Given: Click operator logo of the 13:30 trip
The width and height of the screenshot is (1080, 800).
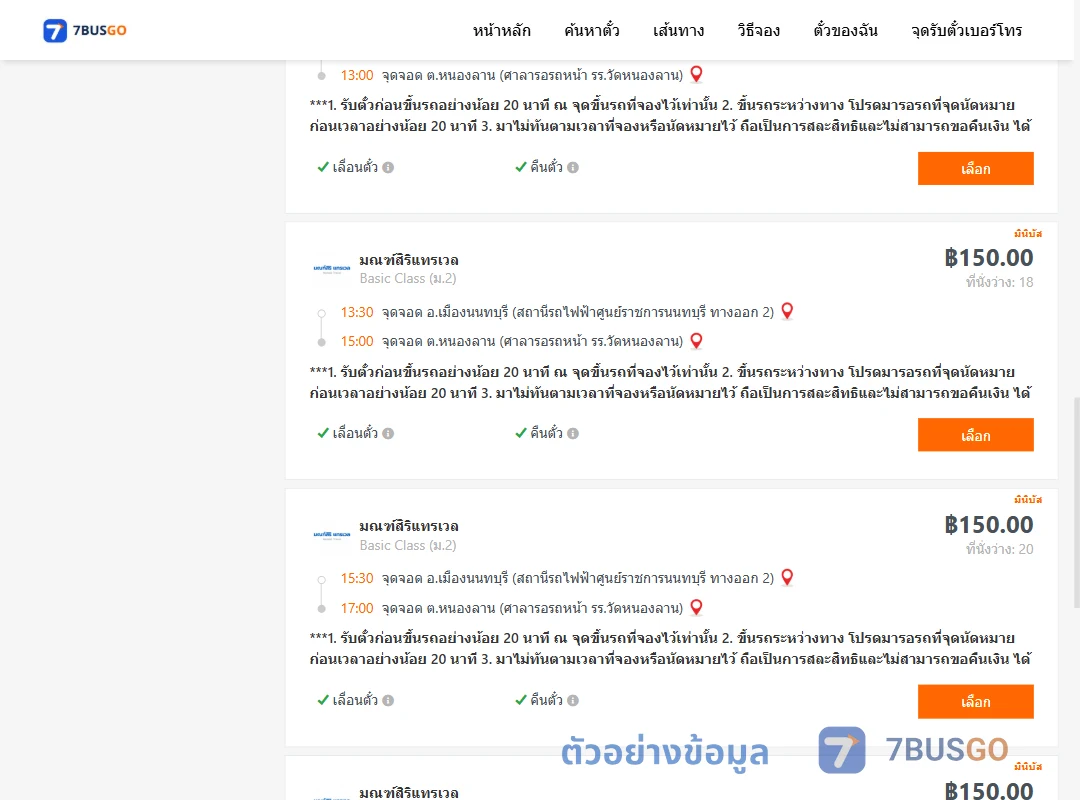Looking at the screenshot, I should click(x=332, y=269).
